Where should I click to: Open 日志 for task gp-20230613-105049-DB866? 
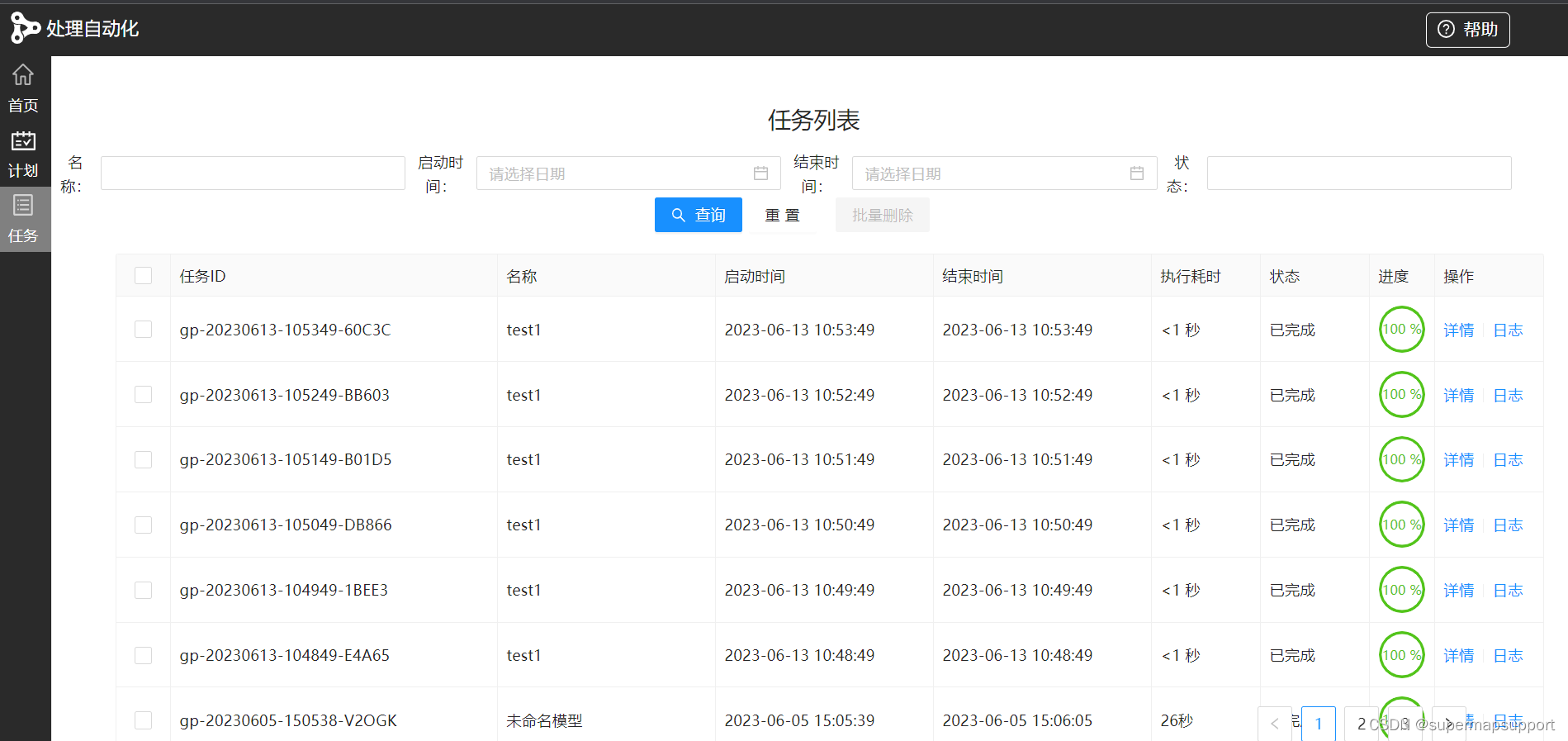(x=1508, y=525)
